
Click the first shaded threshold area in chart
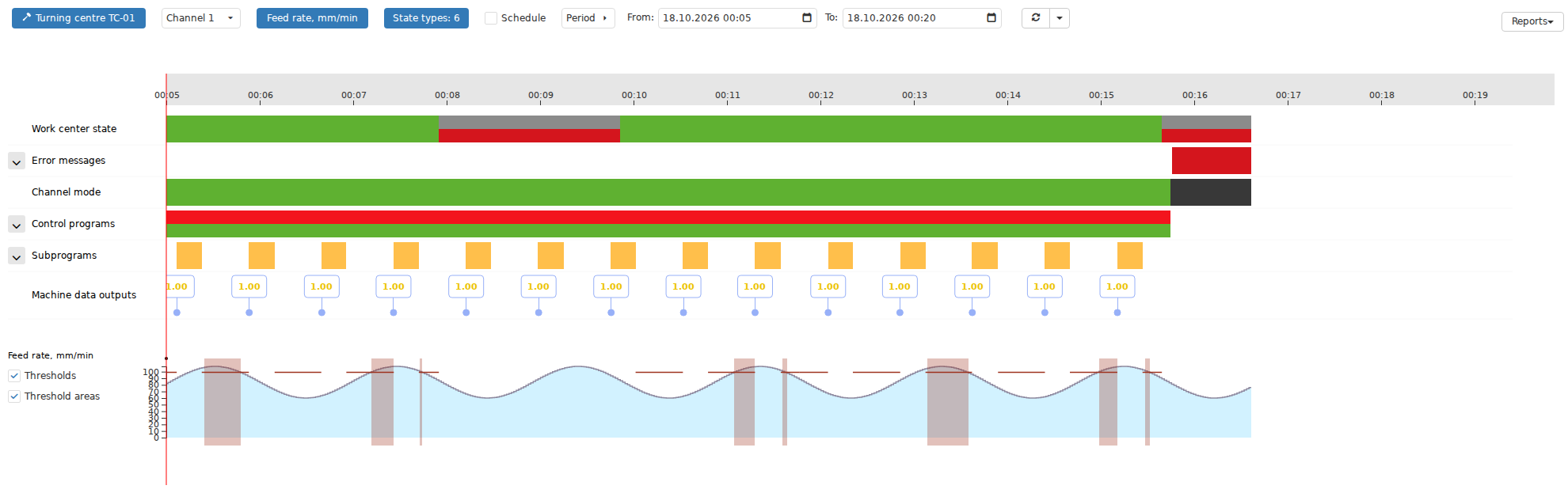pyautogui.click(x=223, y=402)
